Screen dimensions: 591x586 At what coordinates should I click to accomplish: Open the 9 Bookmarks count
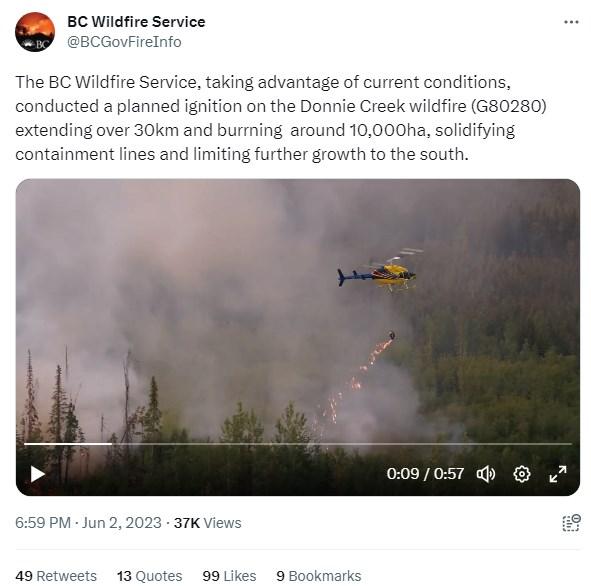coord(318,576)
